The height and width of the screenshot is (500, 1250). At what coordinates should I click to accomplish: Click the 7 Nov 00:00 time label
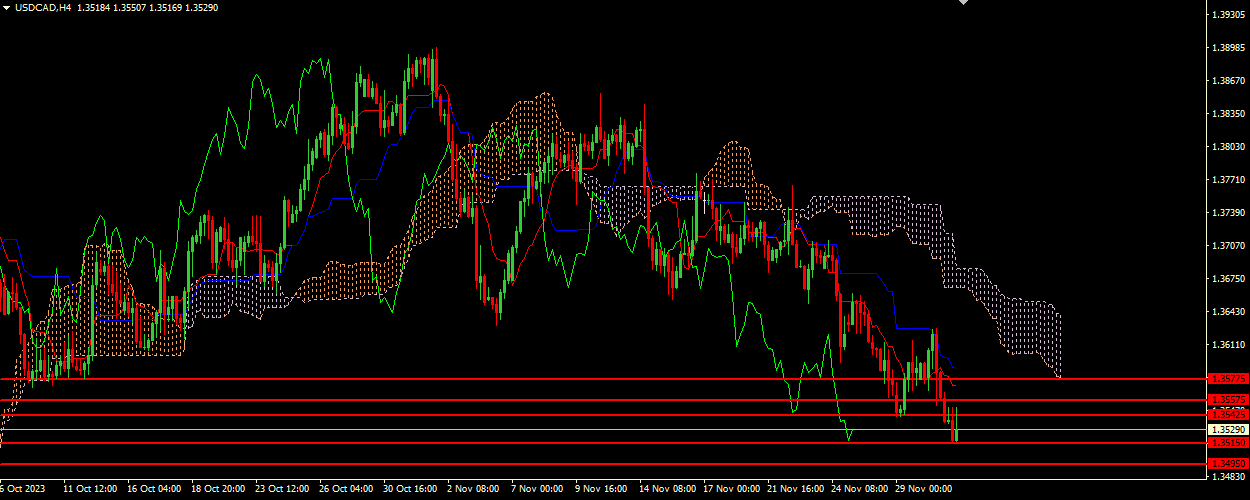[x=538, y=491]
